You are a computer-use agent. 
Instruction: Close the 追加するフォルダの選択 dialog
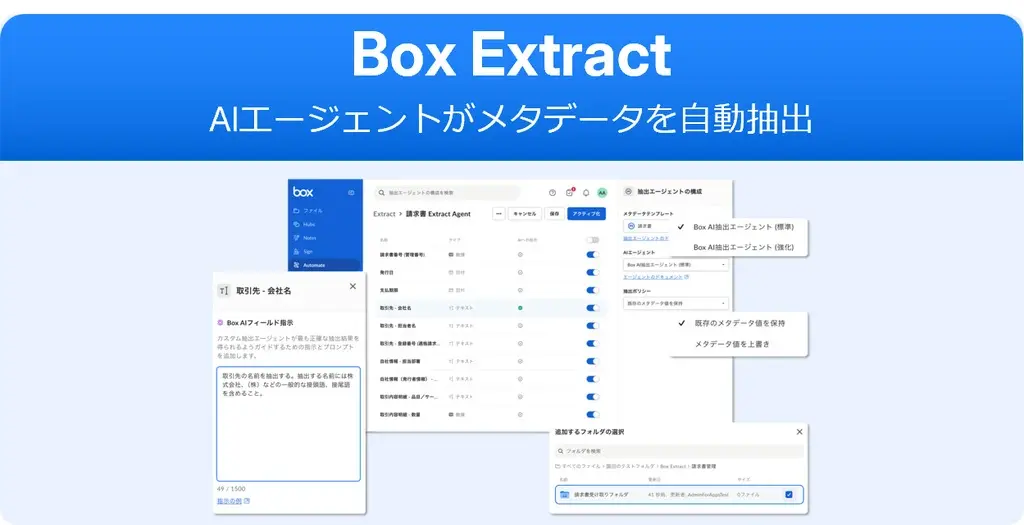point(799,432)
